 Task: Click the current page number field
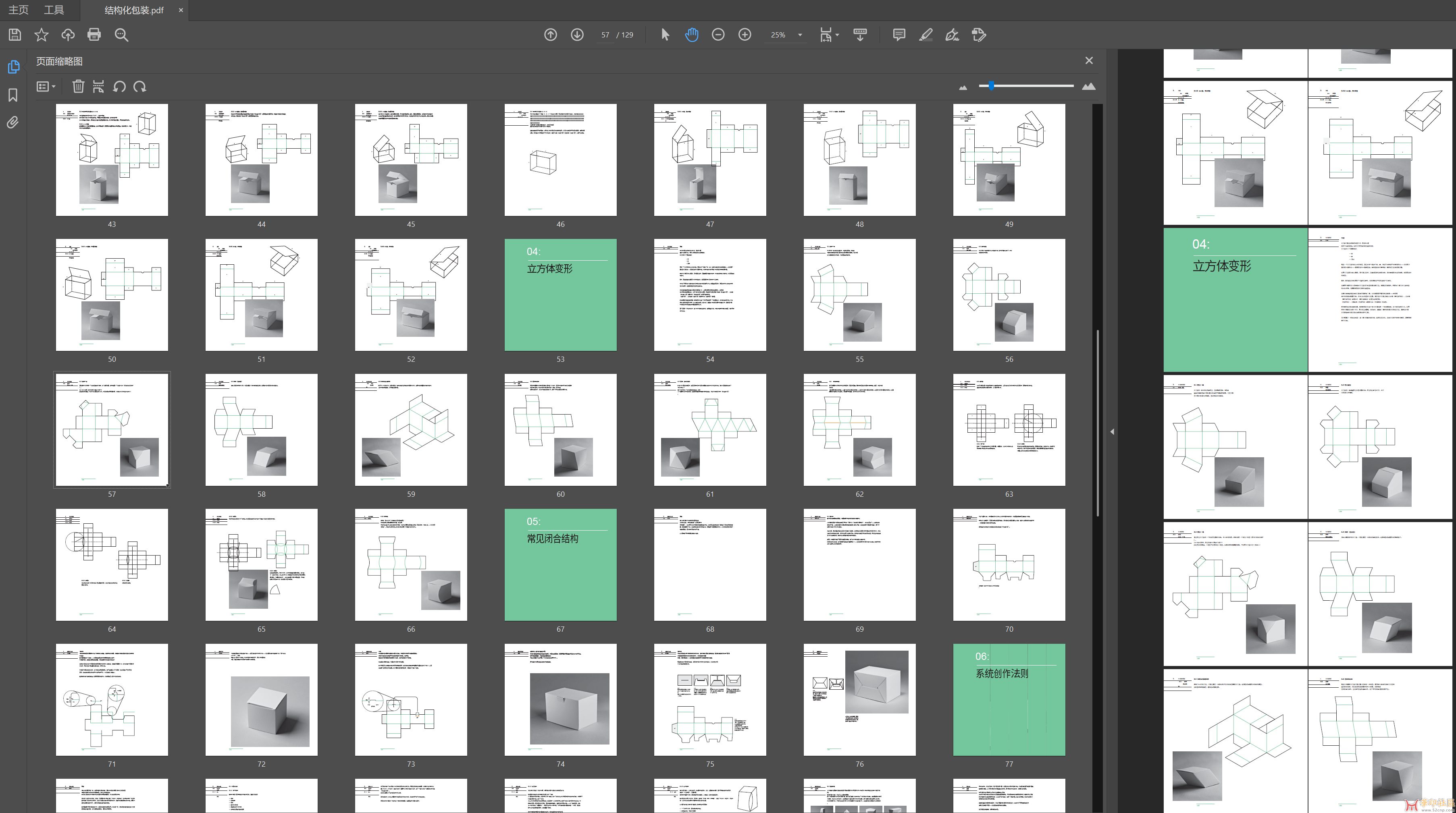[605, 35]
